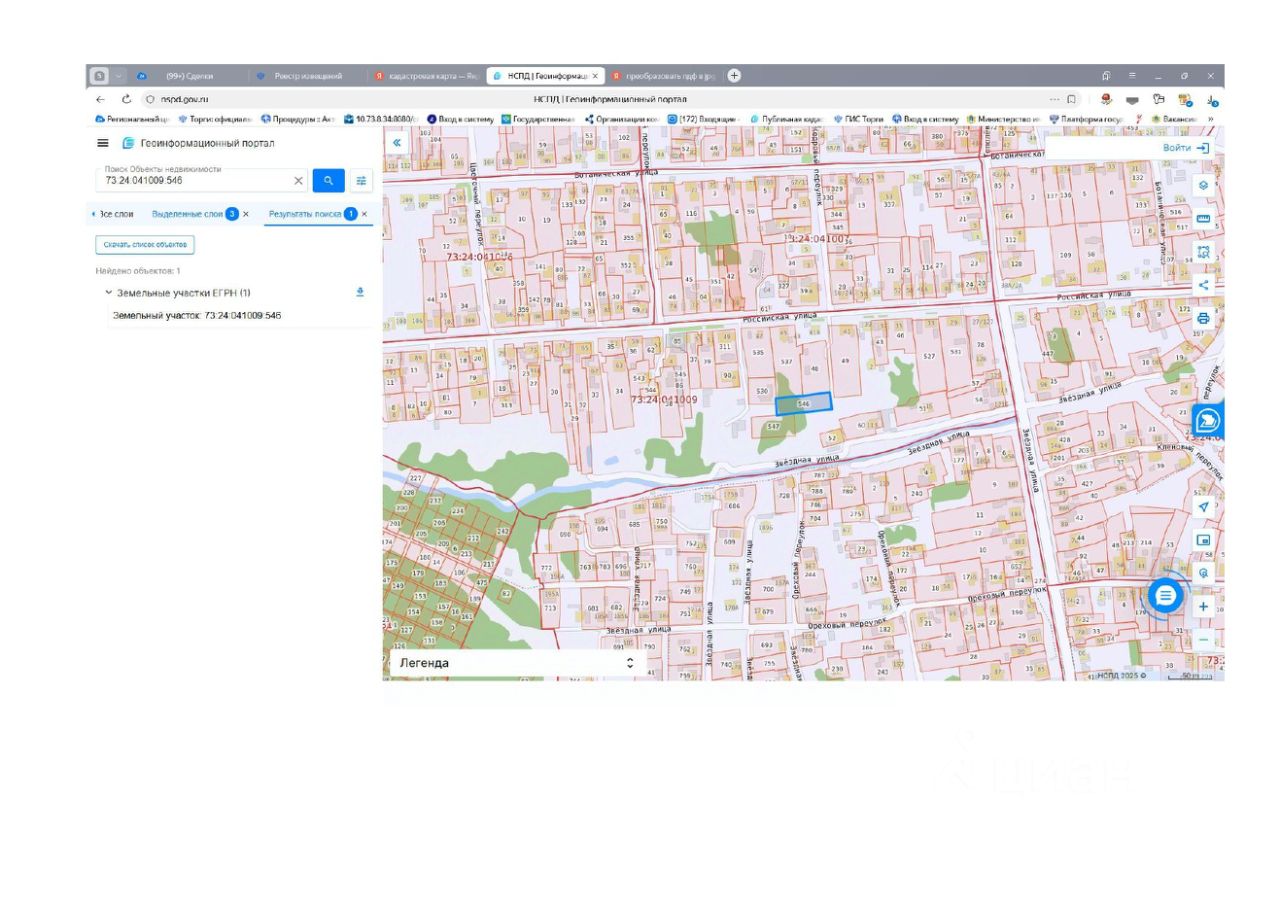Clear the cadastral number search field
Image resolution: width=1280 pixels, height=904 pixels.
[x=298, y=181]
